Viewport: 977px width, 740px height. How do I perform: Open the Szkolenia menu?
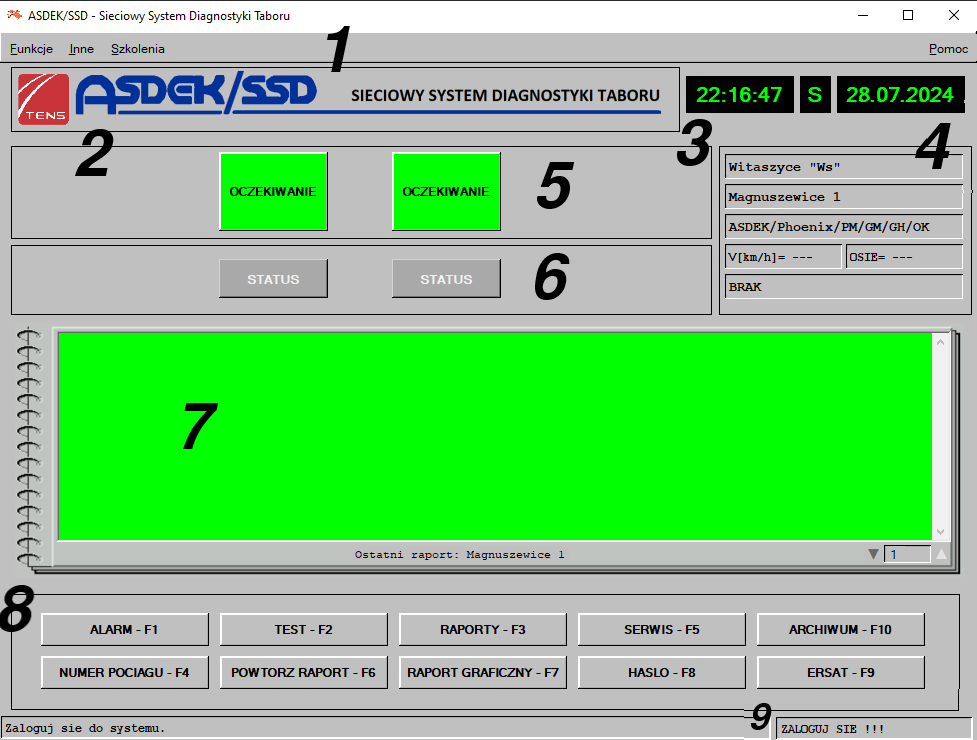(x=138, y=48)
